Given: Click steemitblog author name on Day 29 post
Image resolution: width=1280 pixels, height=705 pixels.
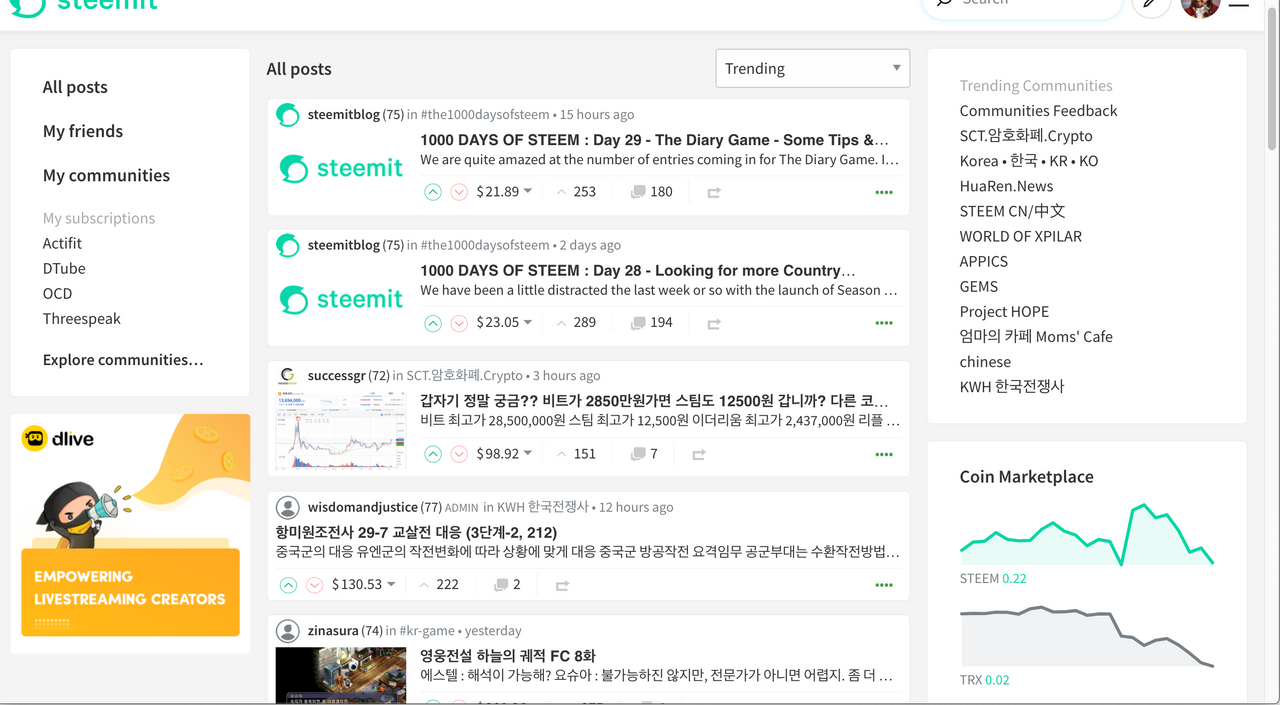Looking at the screenshot, I should [344, 115].
